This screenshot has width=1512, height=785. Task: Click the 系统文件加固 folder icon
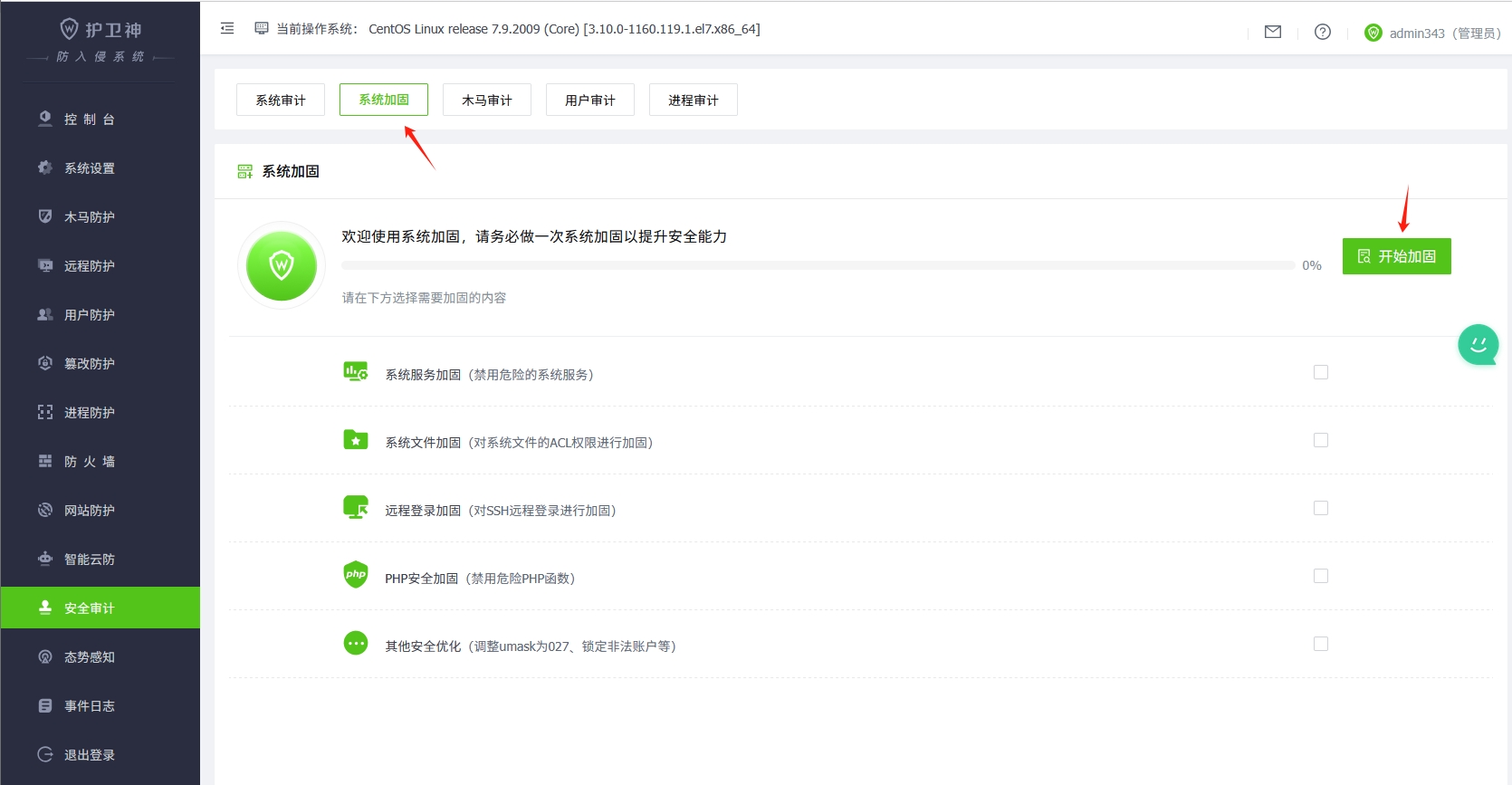click(356, 440)
